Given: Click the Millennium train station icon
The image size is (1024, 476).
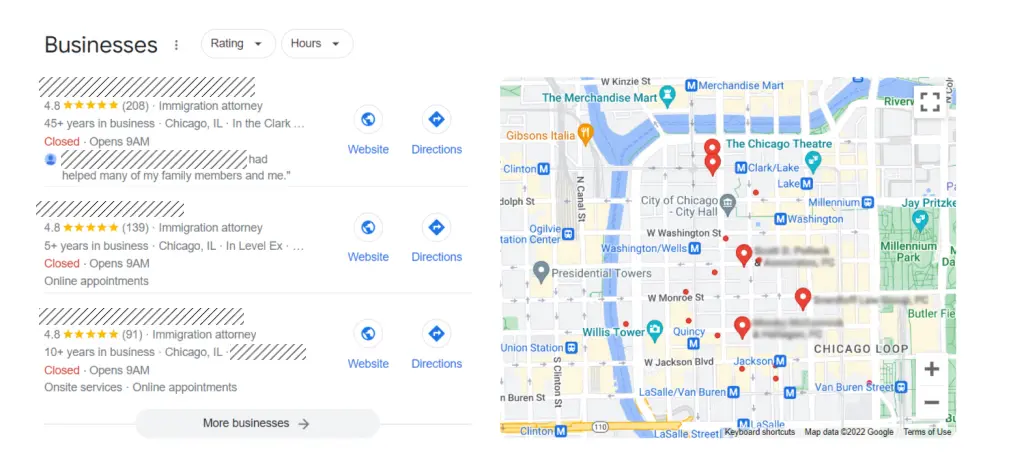Looking at the screenshot, I should point(867,202).
